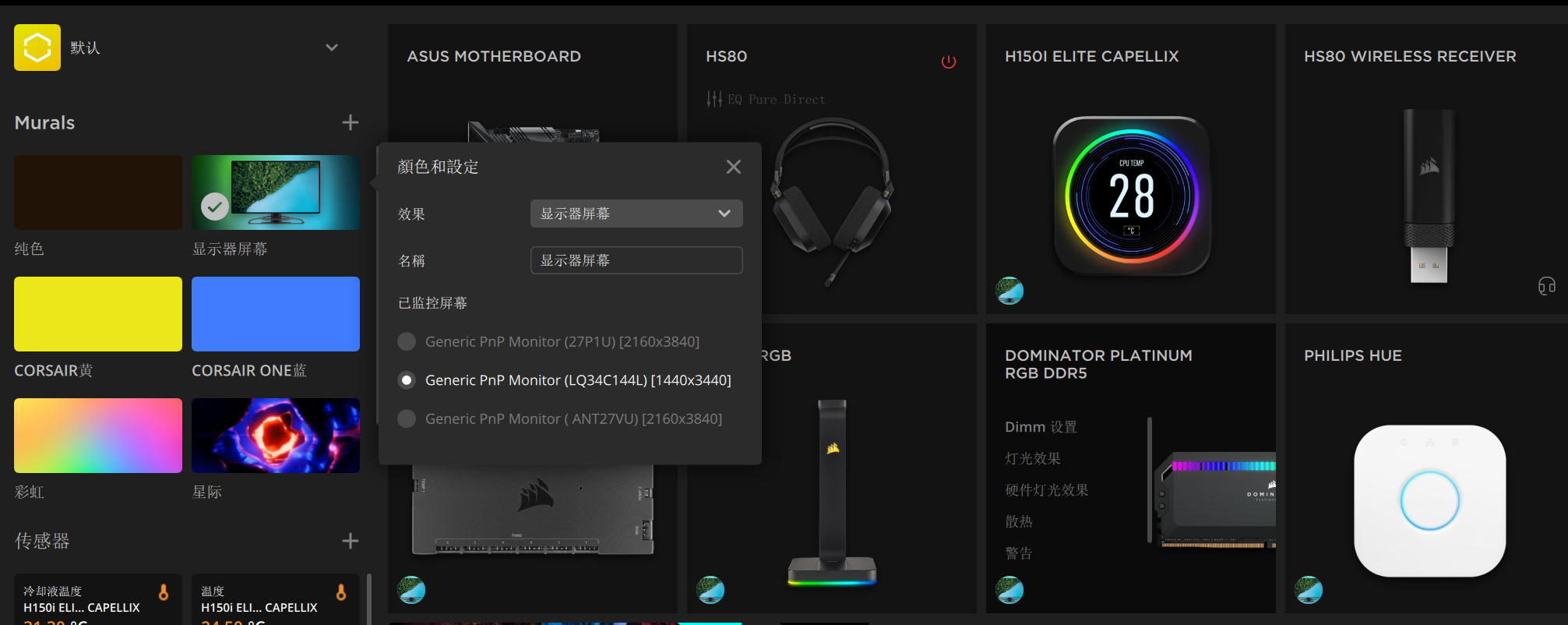Click the 效果 label in the popup
1568x625 pixels.
point(411,214)
